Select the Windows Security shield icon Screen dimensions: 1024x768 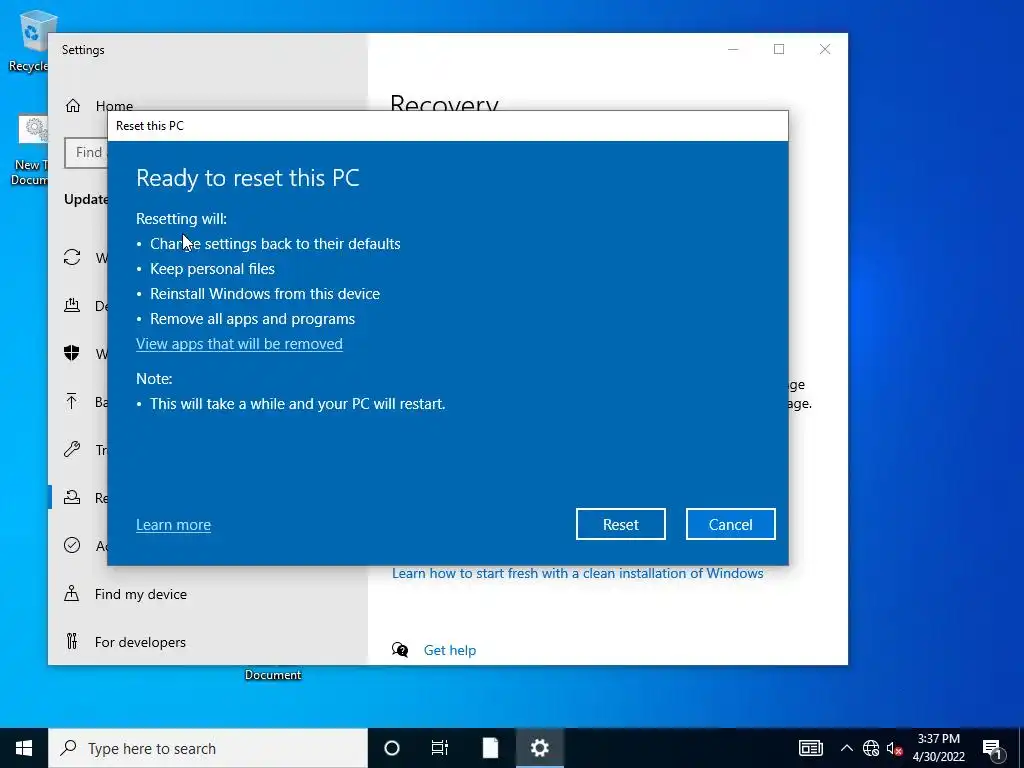pyautogui.click(x=72, y=353)
